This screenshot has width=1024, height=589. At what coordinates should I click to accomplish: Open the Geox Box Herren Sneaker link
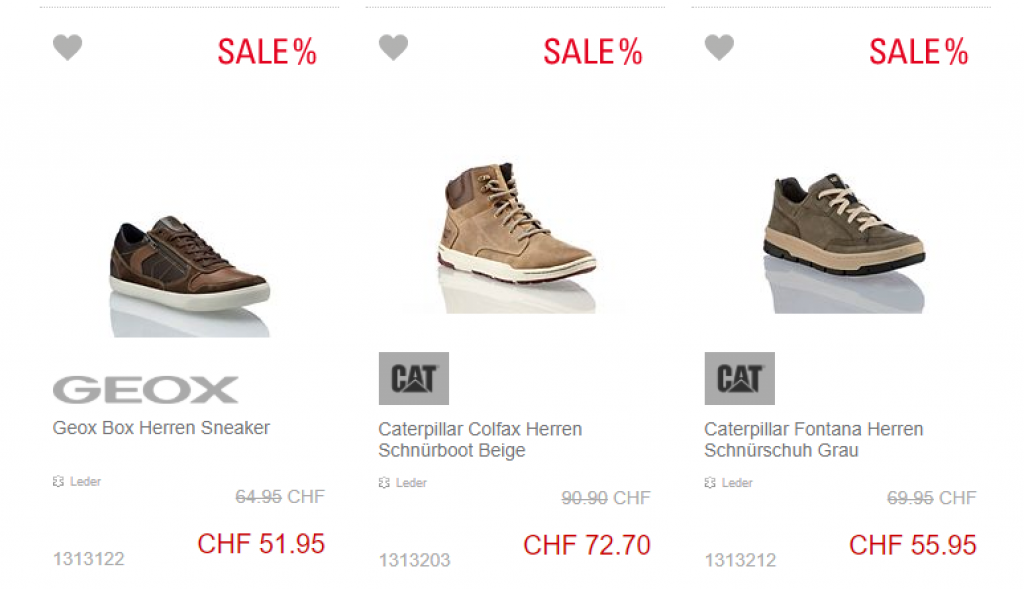(161, 428)
